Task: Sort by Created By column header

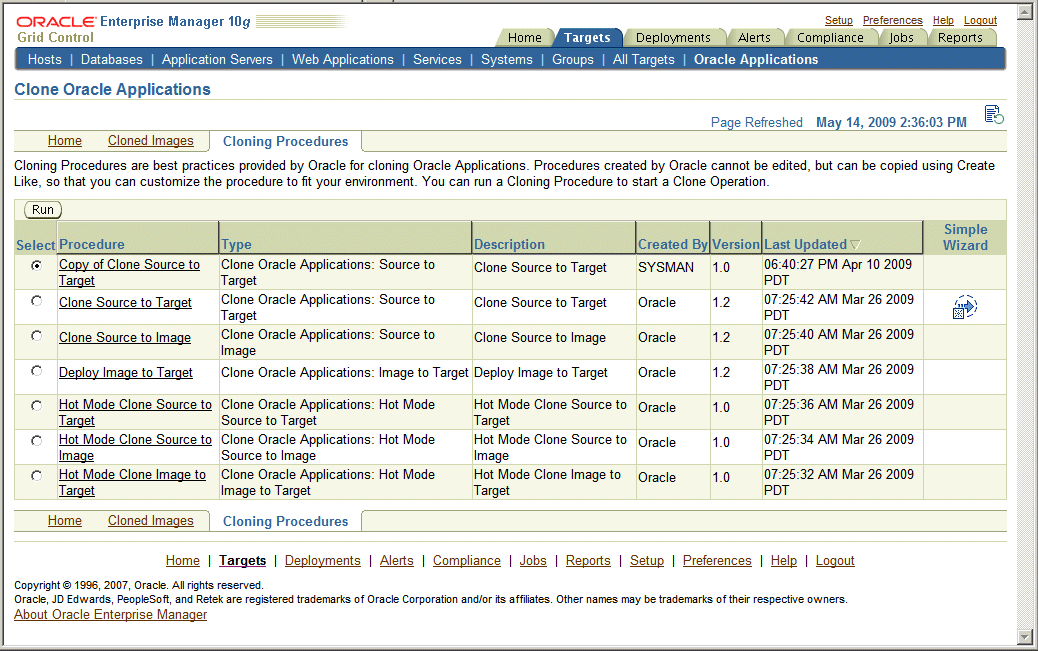Action: [673, 244]
